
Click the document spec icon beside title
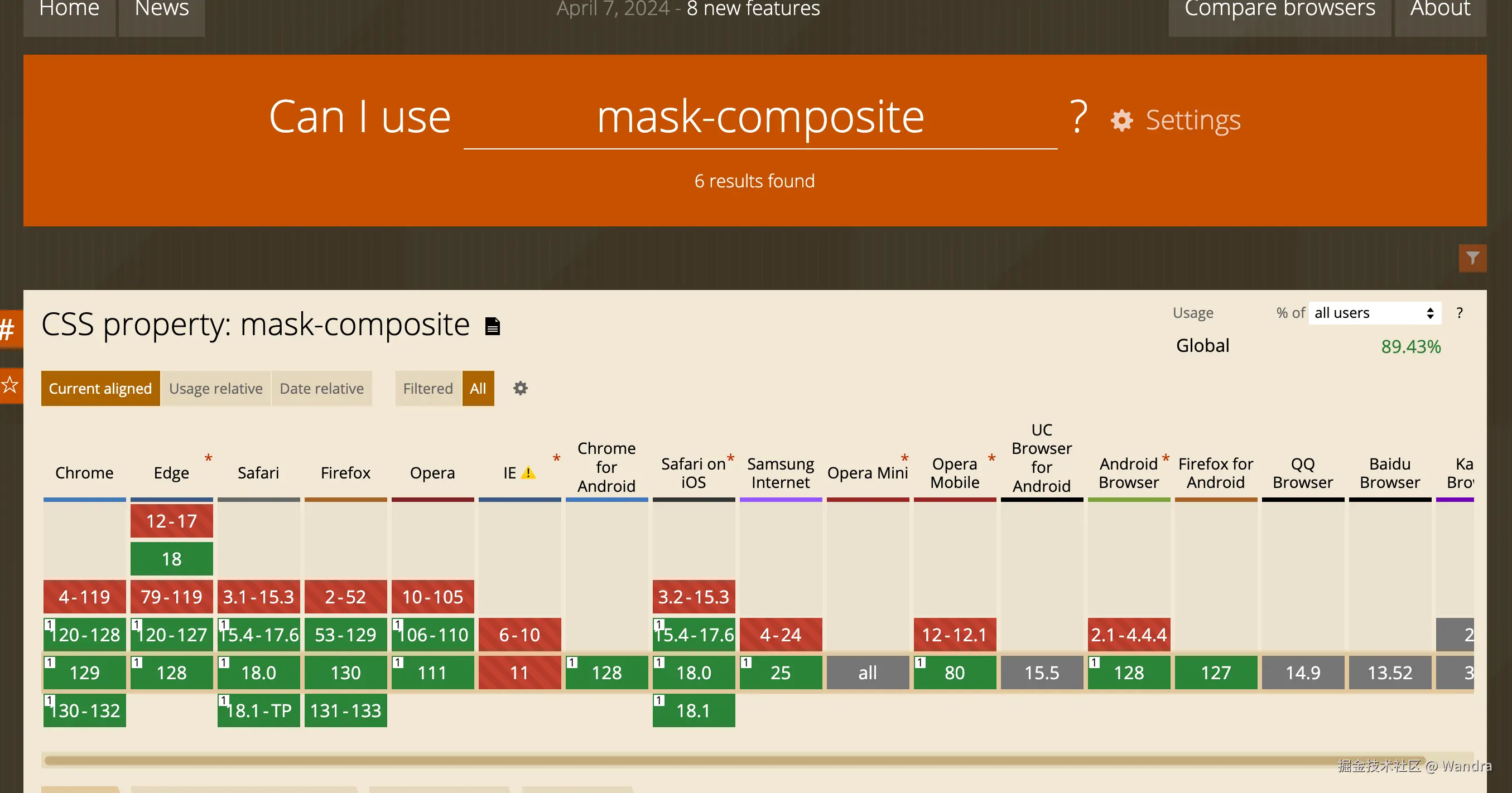pos(493,326)
